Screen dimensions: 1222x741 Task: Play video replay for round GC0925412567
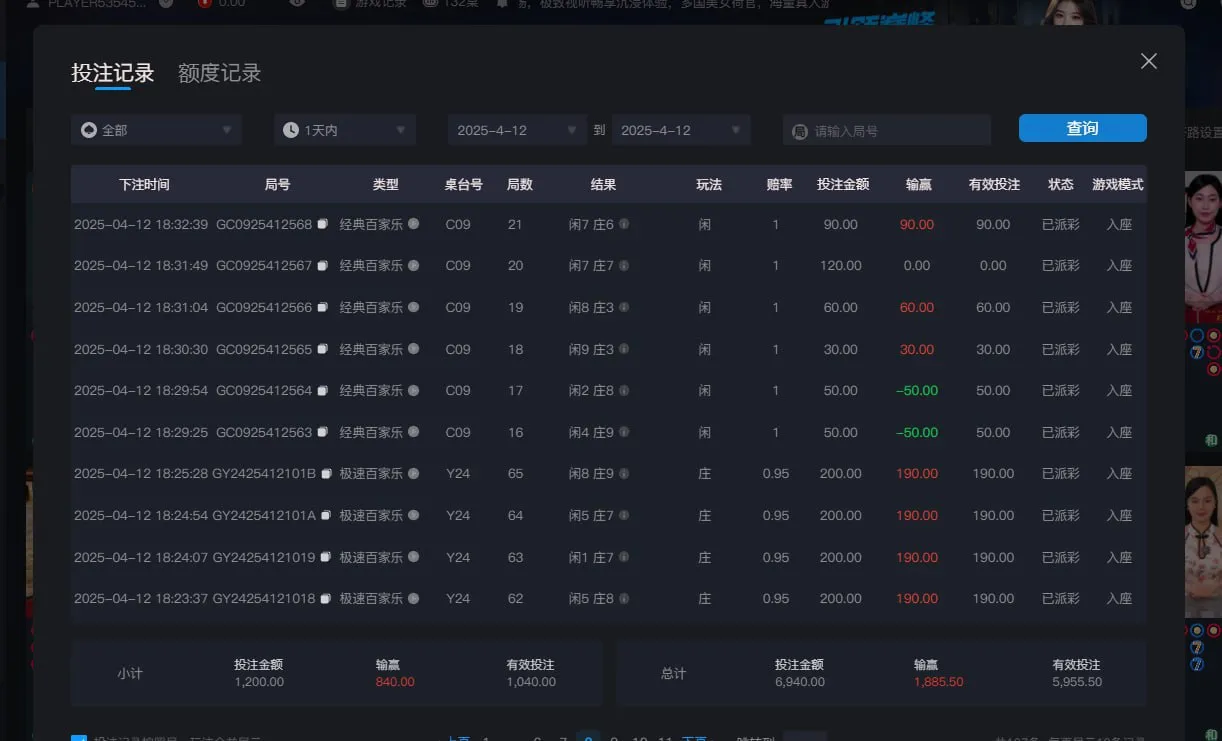[x=414, y=266]
